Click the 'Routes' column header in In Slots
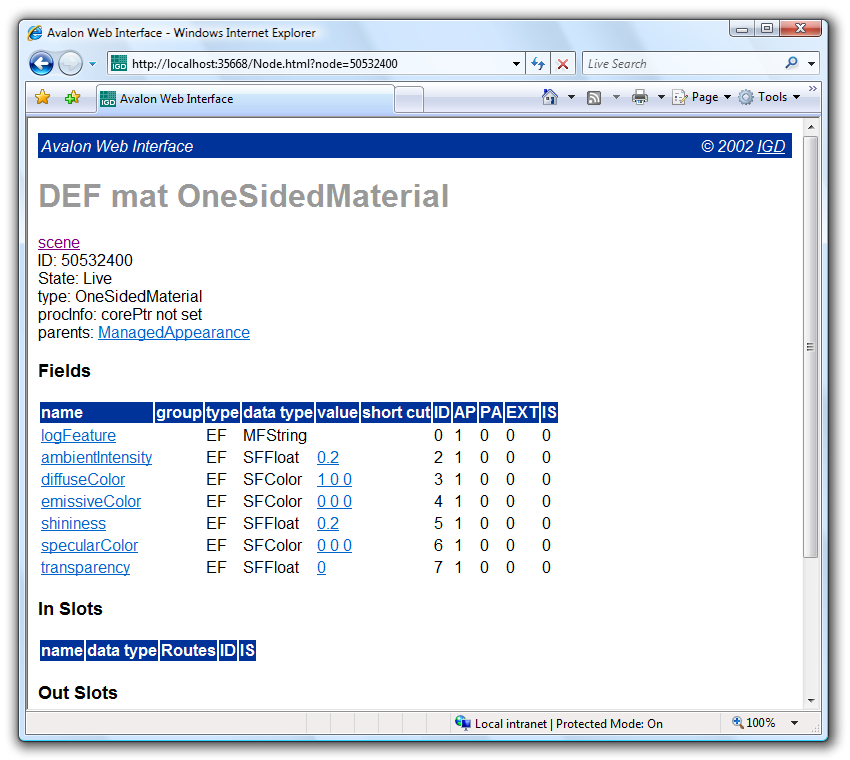The height and width of the screenshot is (760, 850). (188, 650)
